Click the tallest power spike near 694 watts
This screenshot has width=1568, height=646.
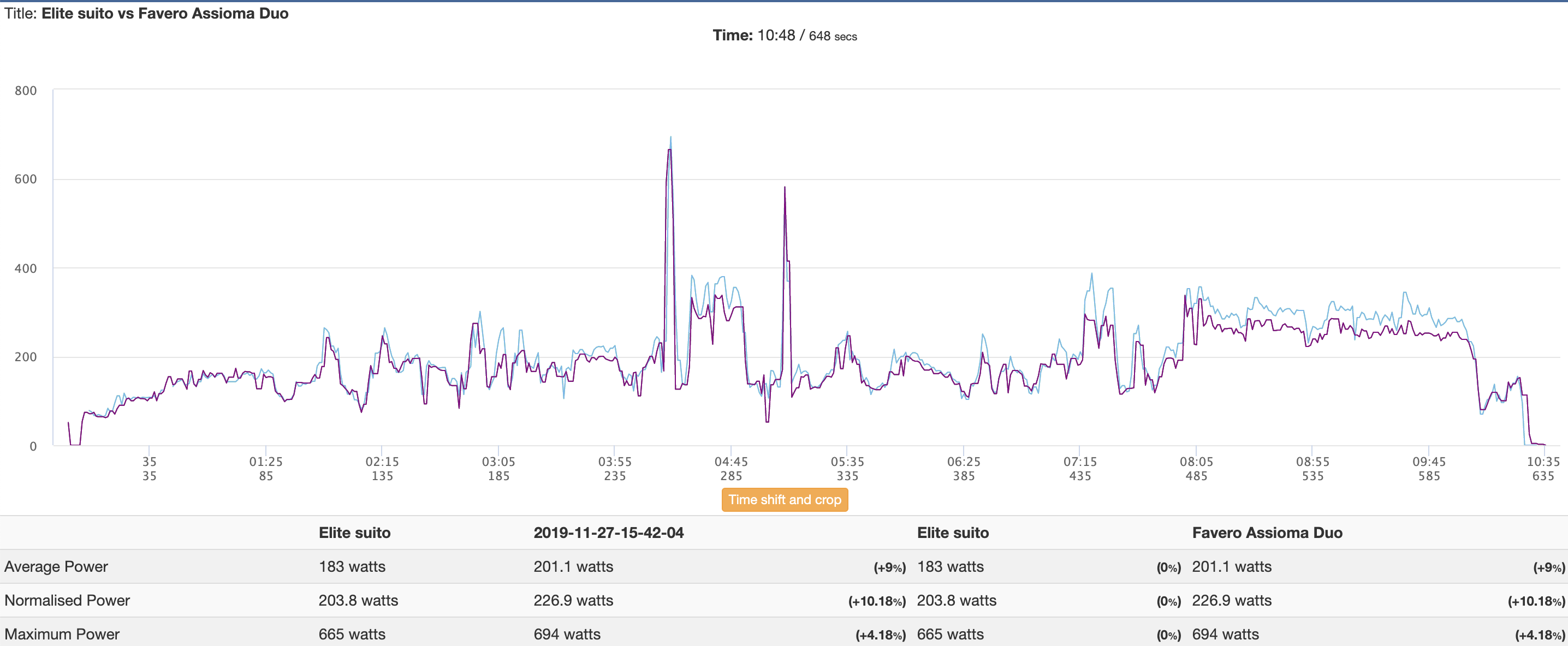pos(670,139)
